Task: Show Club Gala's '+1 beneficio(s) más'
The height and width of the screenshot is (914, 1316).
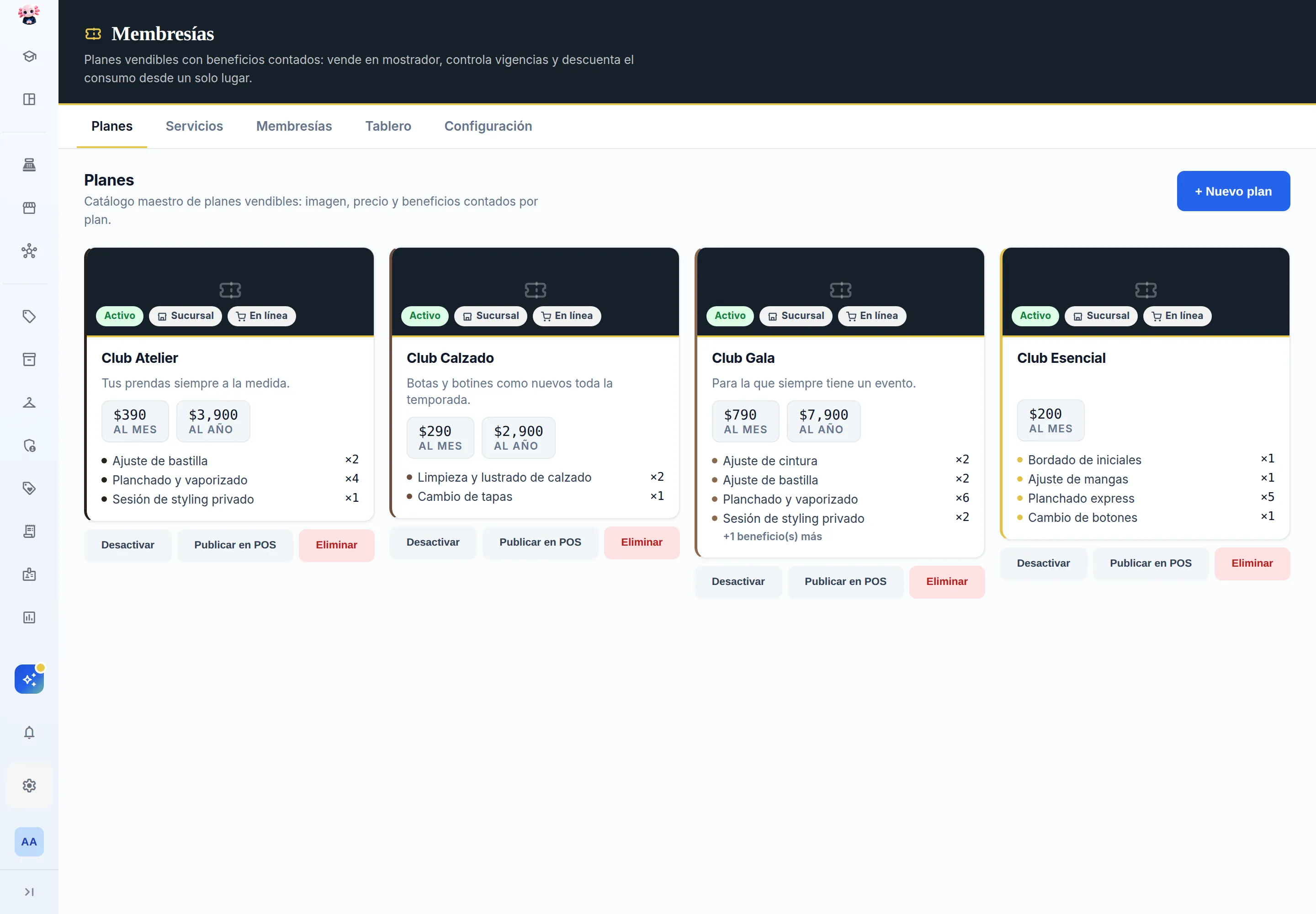Action: (x=773, y=537)
